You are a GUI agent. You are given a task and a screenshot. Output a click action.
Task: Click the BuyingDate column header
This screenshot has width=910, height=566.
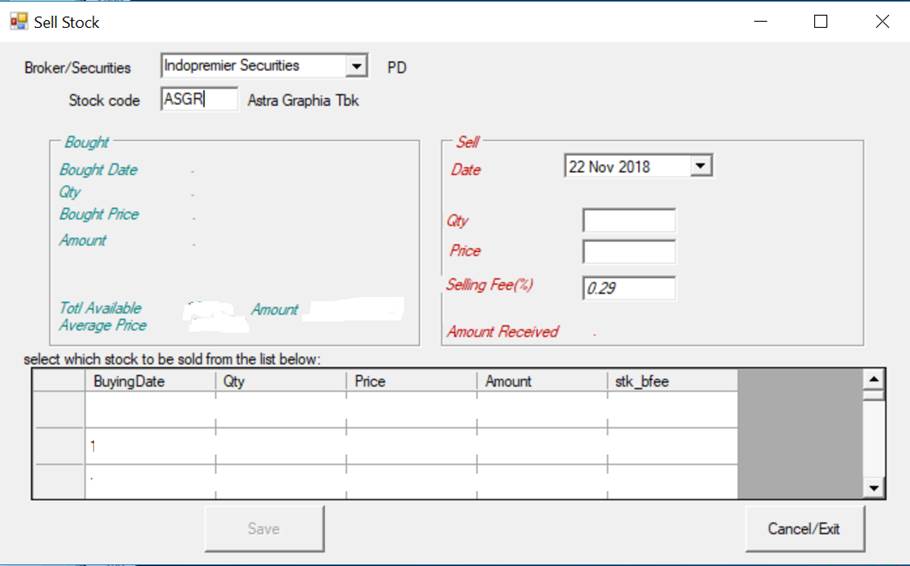click(150, 381)
